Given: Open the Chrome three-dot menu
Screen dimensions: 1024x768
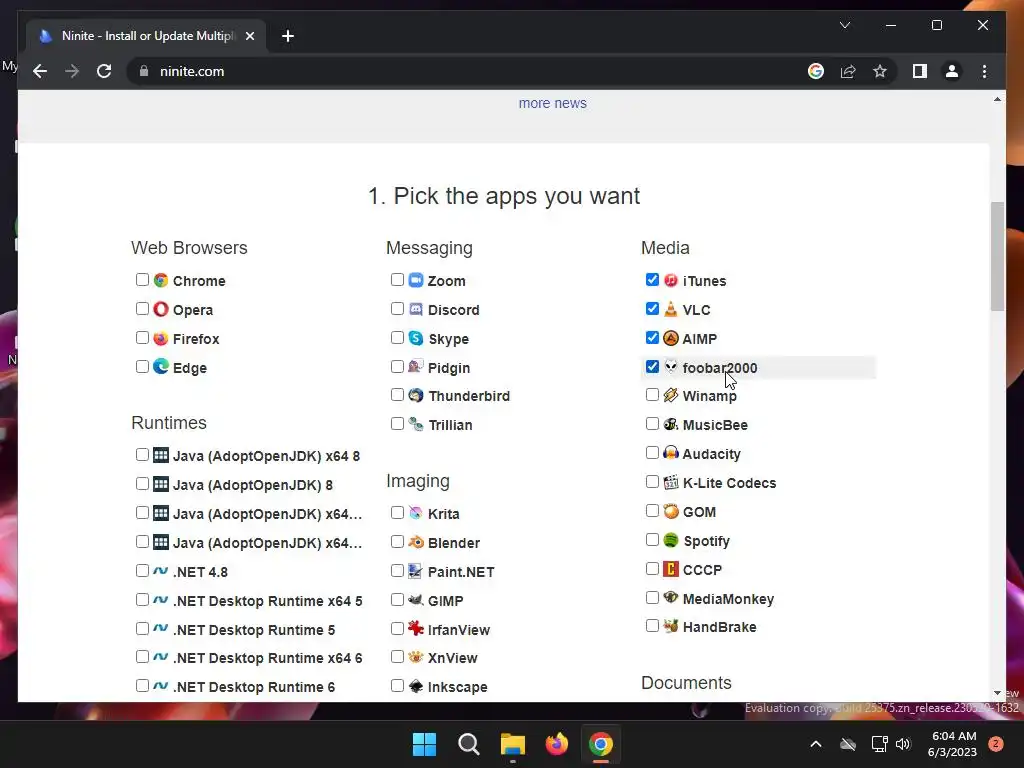Looking at the screenshot, I should (984, 71).
